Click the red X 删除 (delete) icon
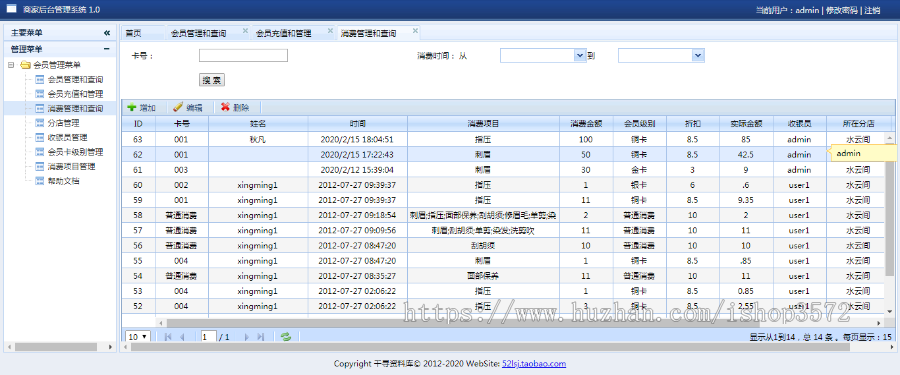Image resolution: width=900 pixels, height=375 pixels. (226, 107)
